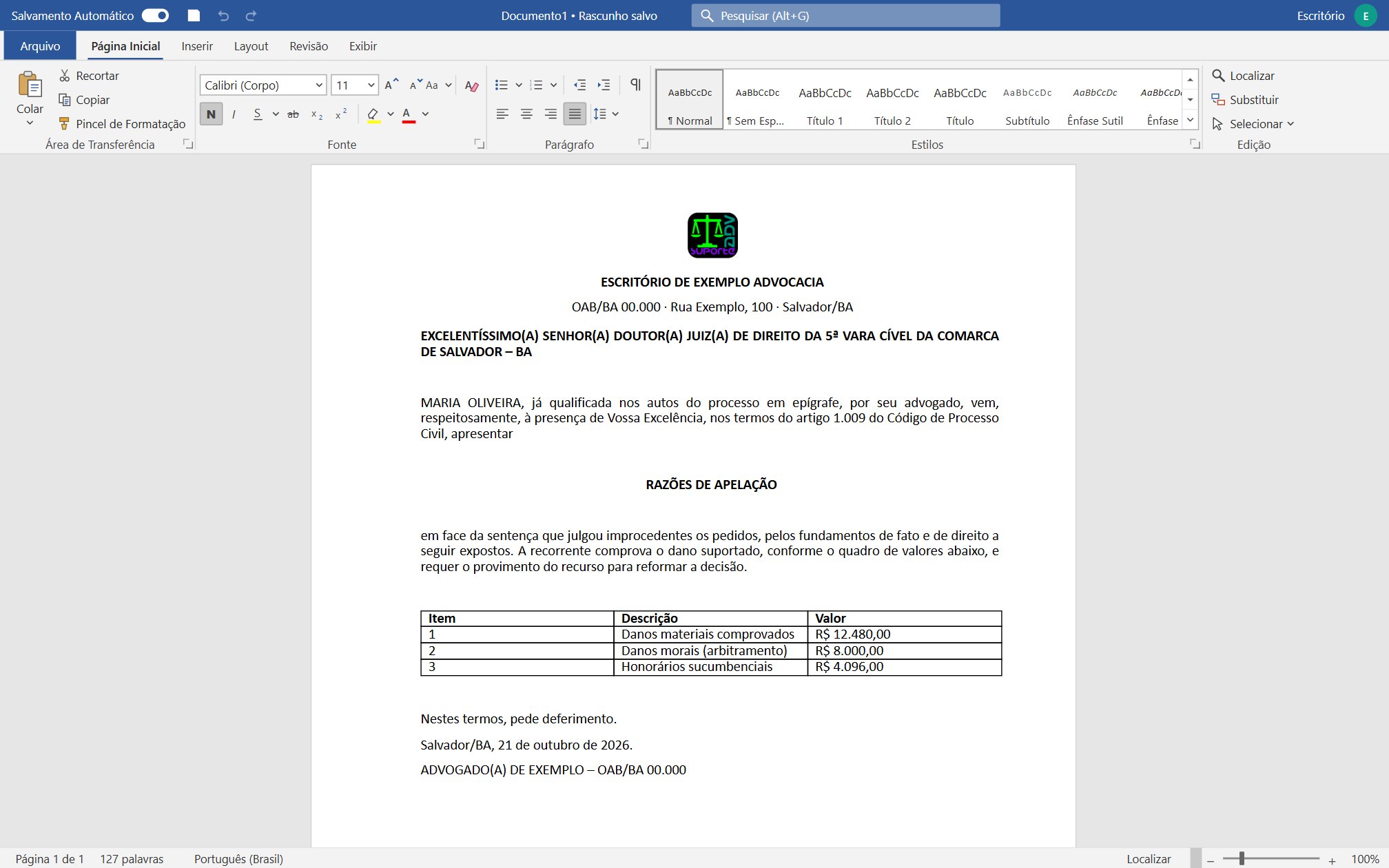Click the Paste clipboard icon
Screen dimensions: 1389x868
point(30,84)
